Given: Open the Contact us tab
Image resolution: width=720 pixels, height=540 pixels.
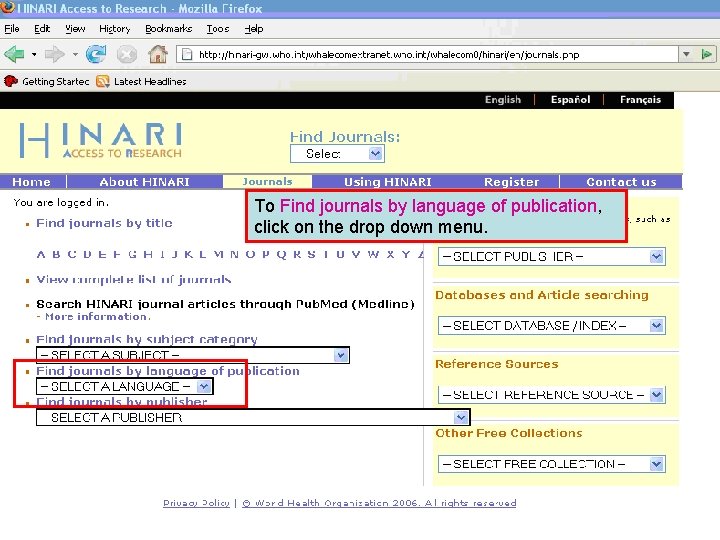Looking at the screenshot, I should [621, 182].
